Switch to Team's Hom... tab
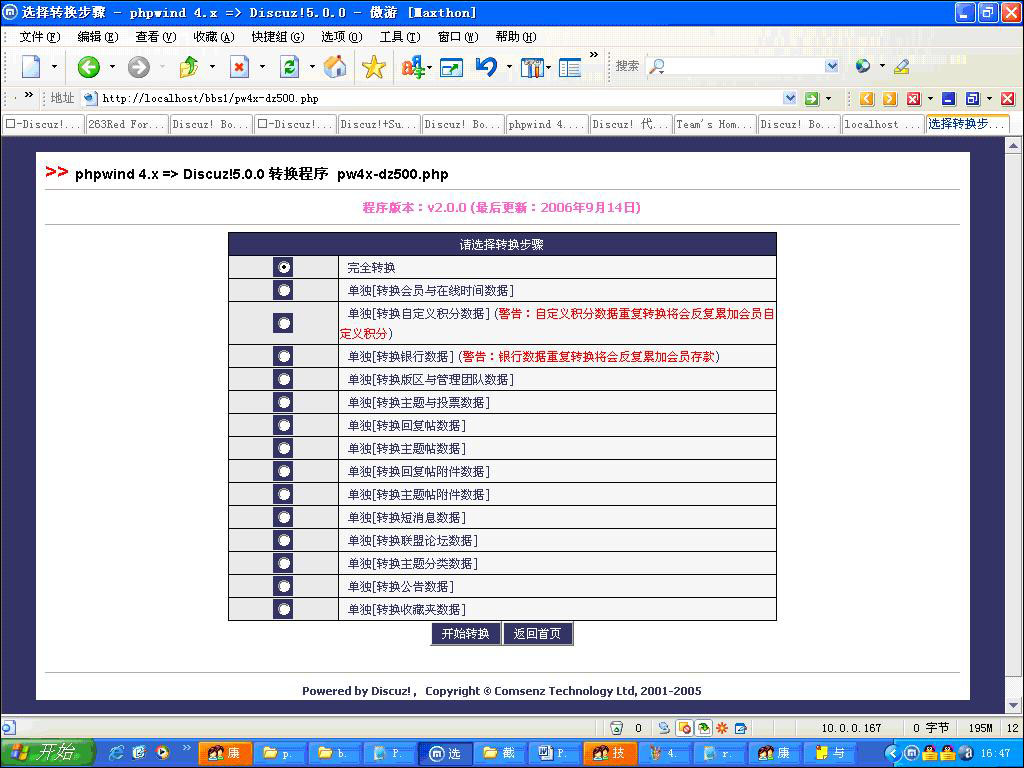Screen dimensions: 1024x768 (715, 124)
